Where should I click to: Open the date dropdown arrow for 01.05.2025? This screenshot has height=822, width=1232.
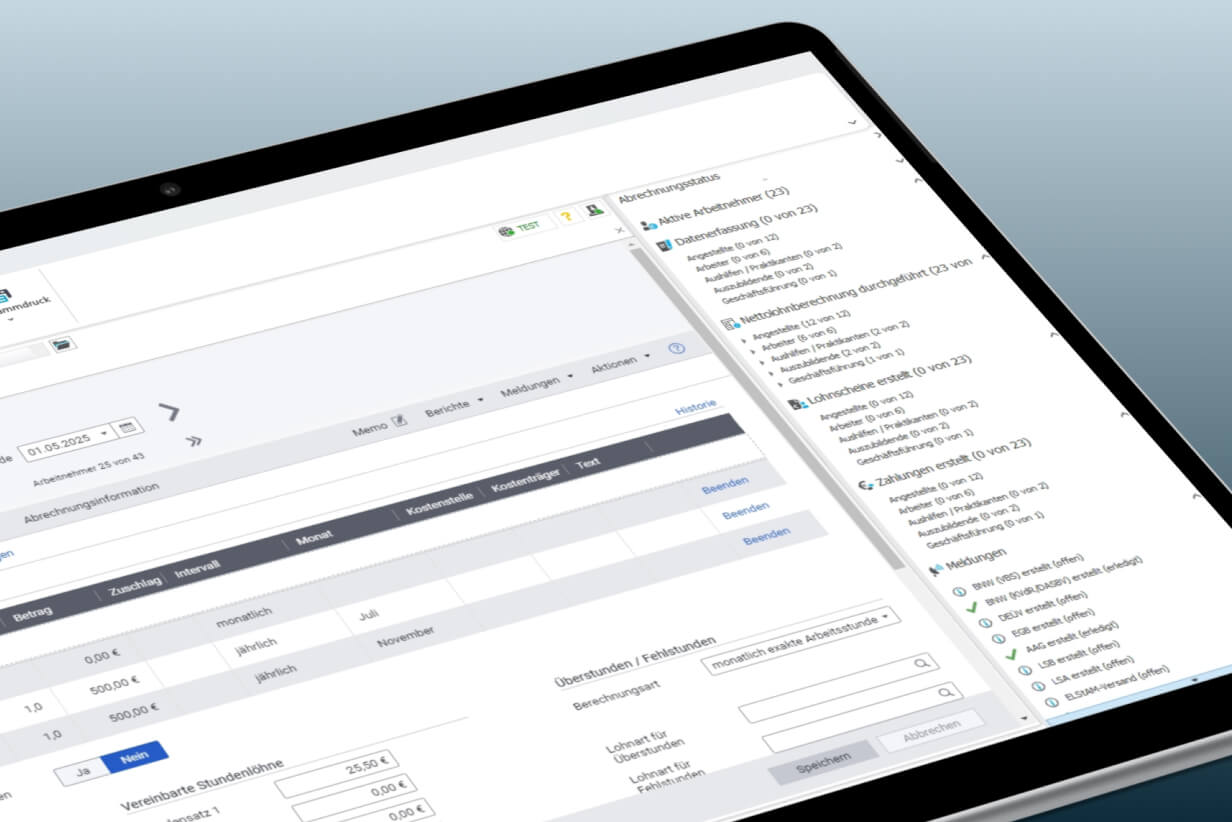104,434
